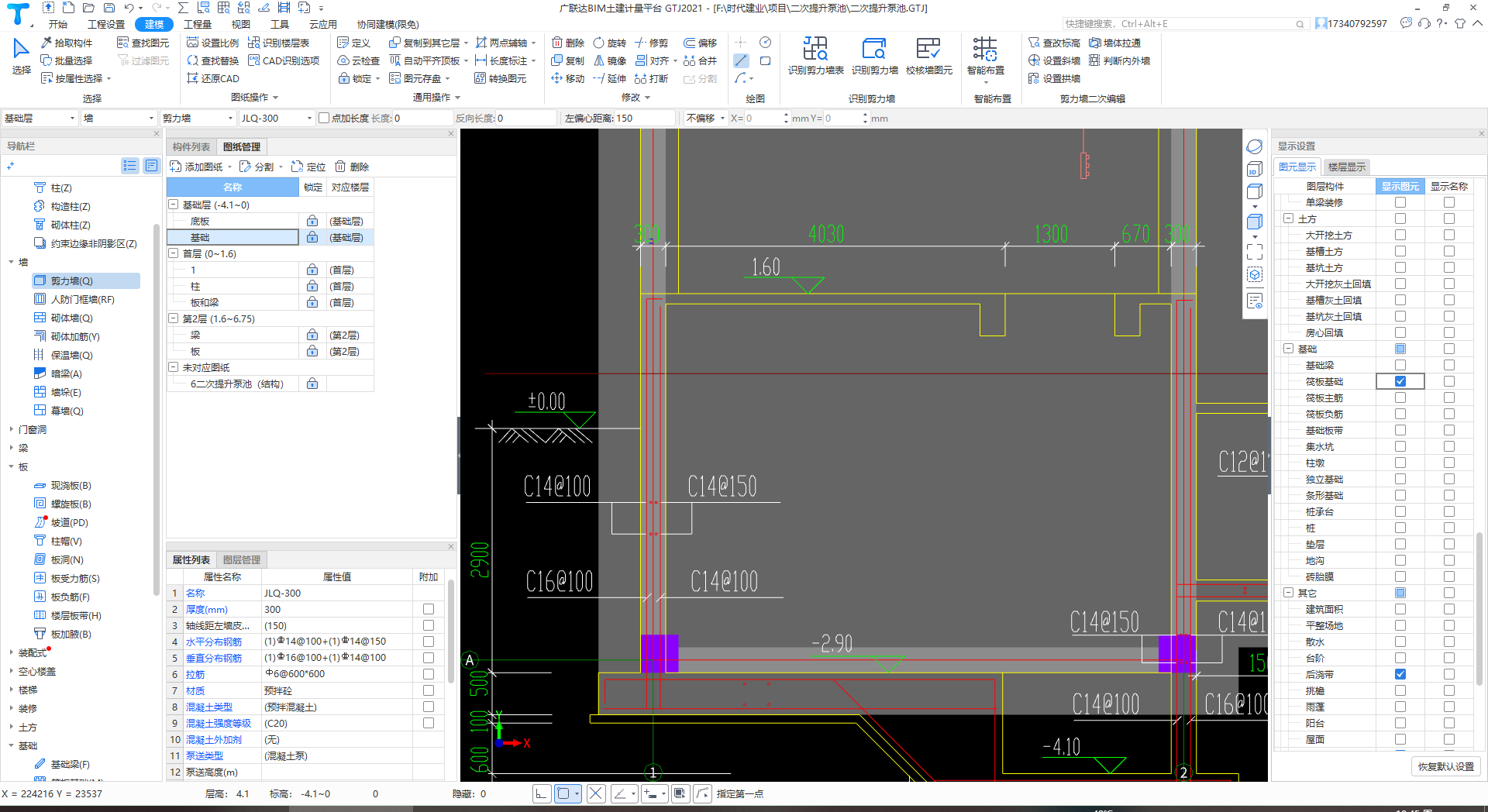This screenshot has height=812, width=1488.
Task: Click the orthogonal mode icon in status bar
Action: click(x=542, y=793)
